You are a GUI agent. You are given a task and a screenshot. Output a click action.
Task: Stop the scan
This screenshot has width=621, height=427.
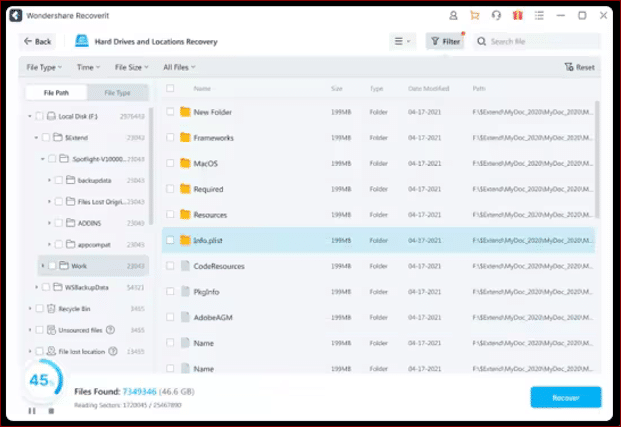pos(51,411)
